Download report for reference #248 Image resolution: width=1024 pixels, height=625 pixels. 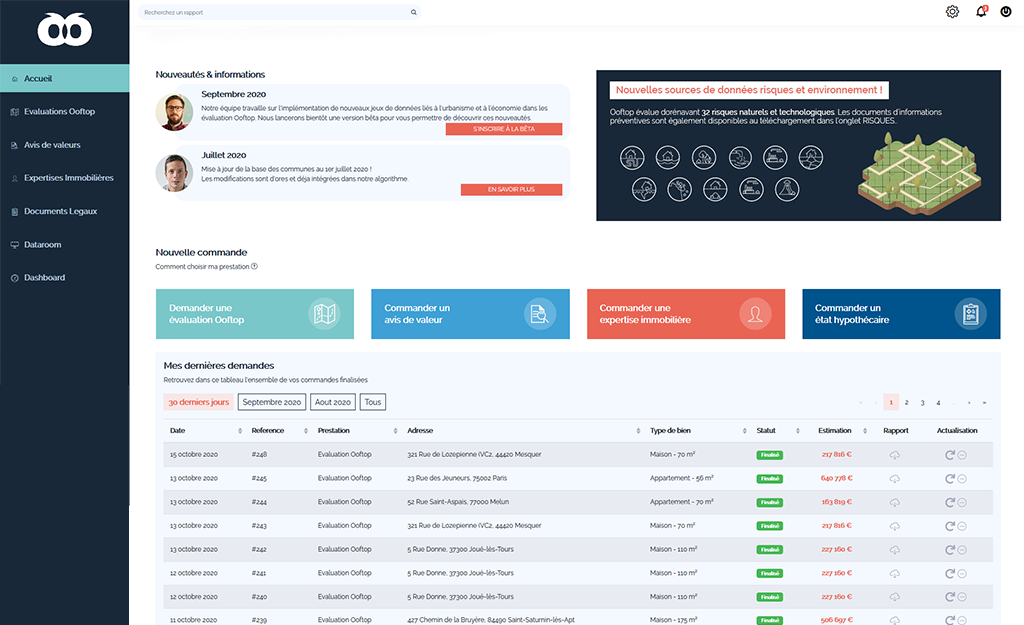[x=895, y=455]
